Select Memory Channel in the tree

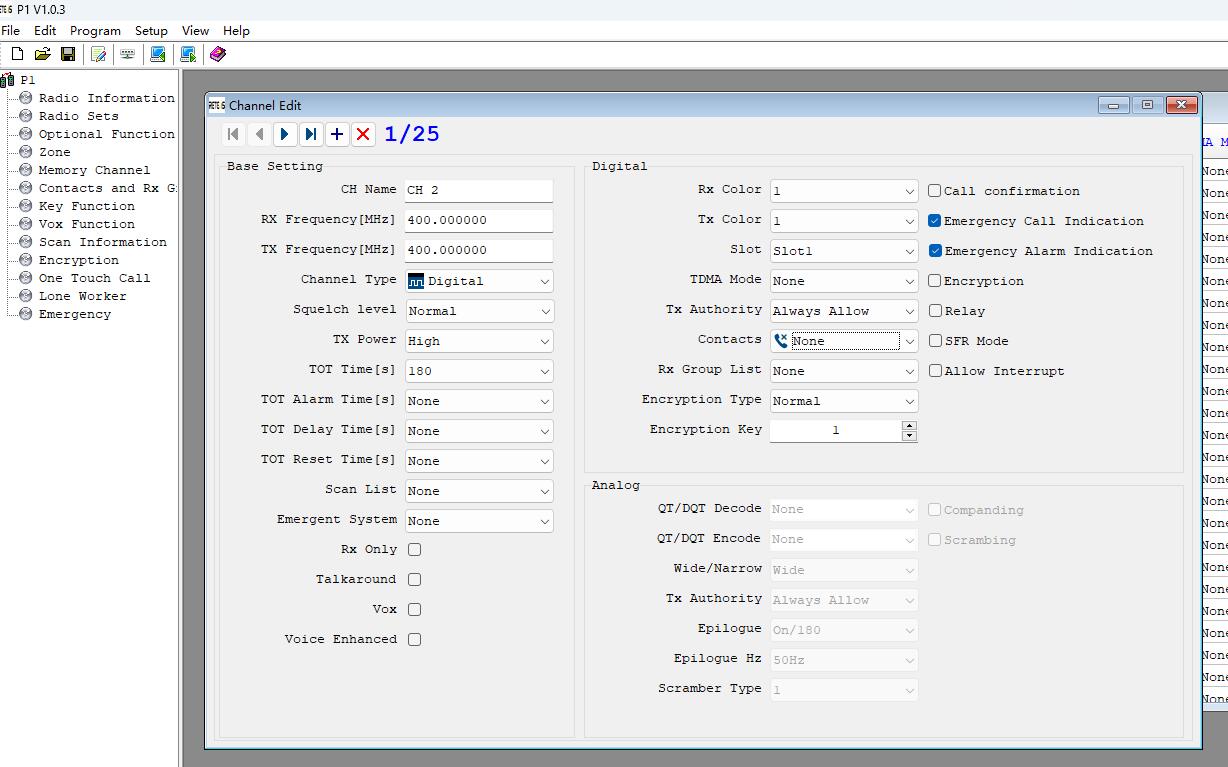tap(94, 170)
